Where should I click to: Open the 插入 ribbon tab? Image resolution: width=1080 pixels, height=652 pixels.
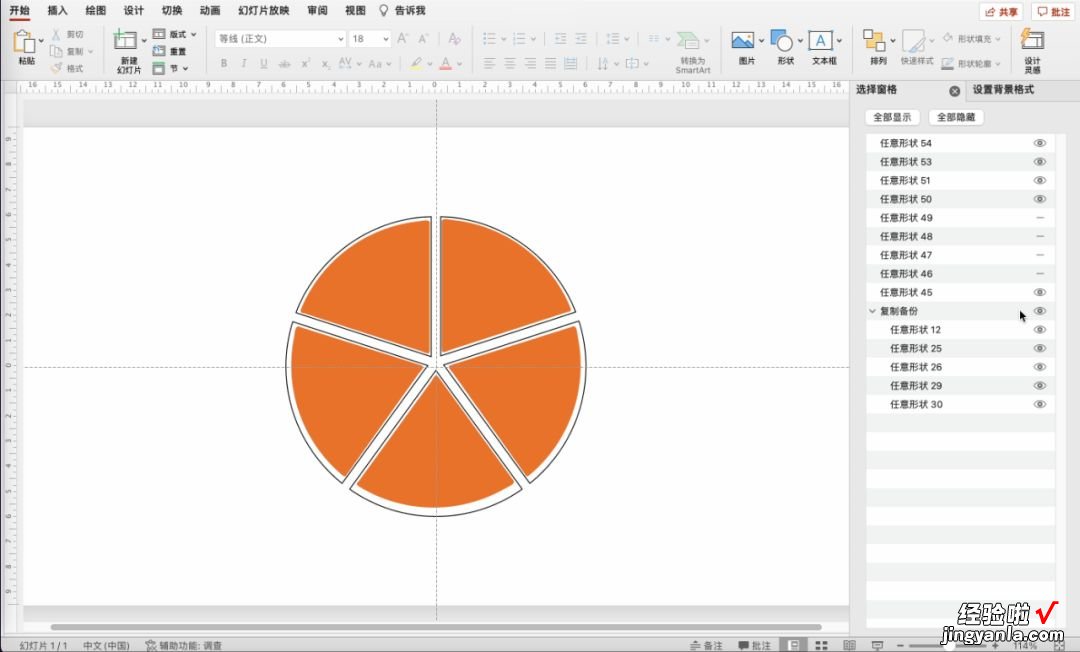[57, 10]
